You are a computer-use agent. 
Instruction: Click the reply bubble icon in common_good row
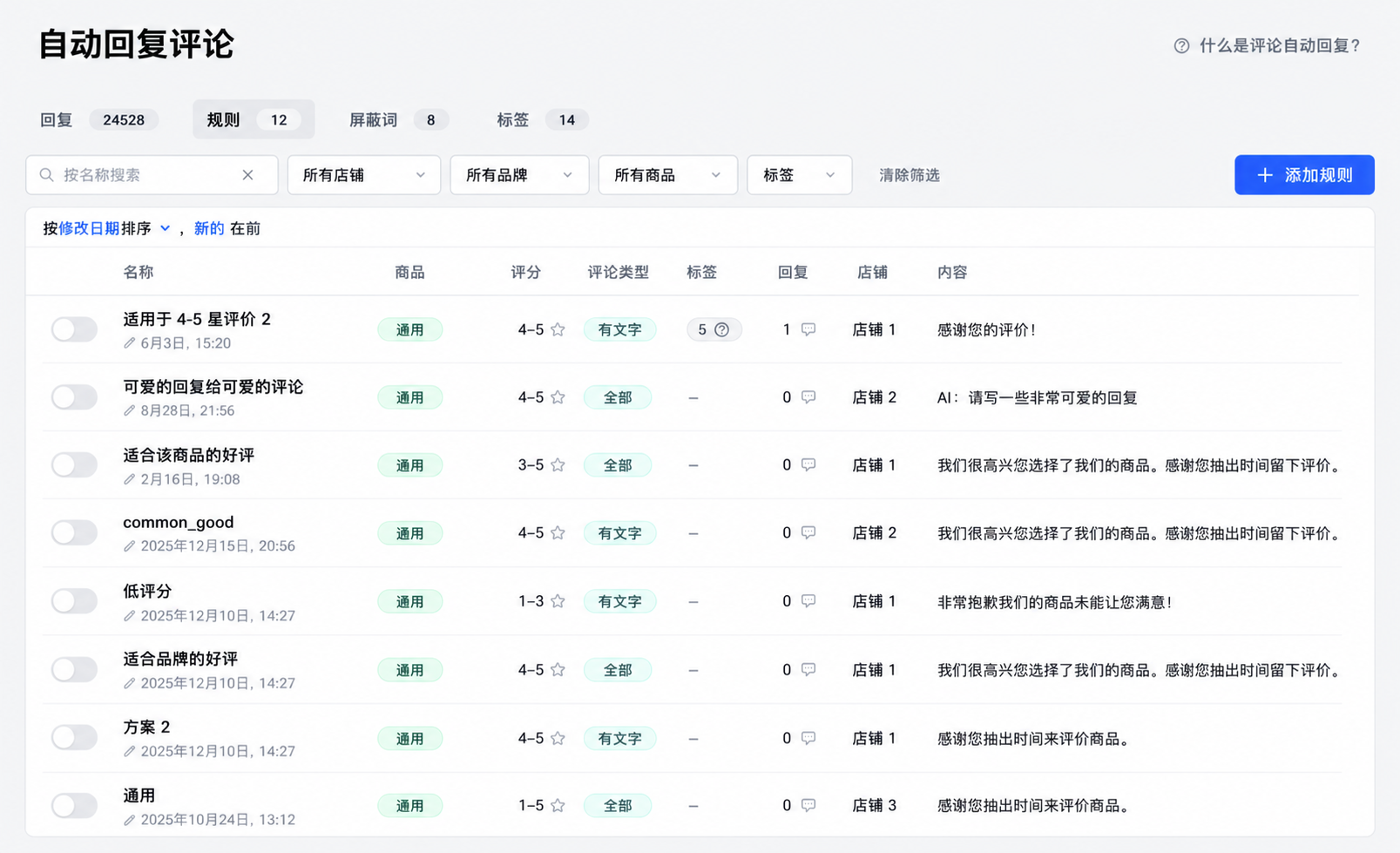tap(808, 532)
